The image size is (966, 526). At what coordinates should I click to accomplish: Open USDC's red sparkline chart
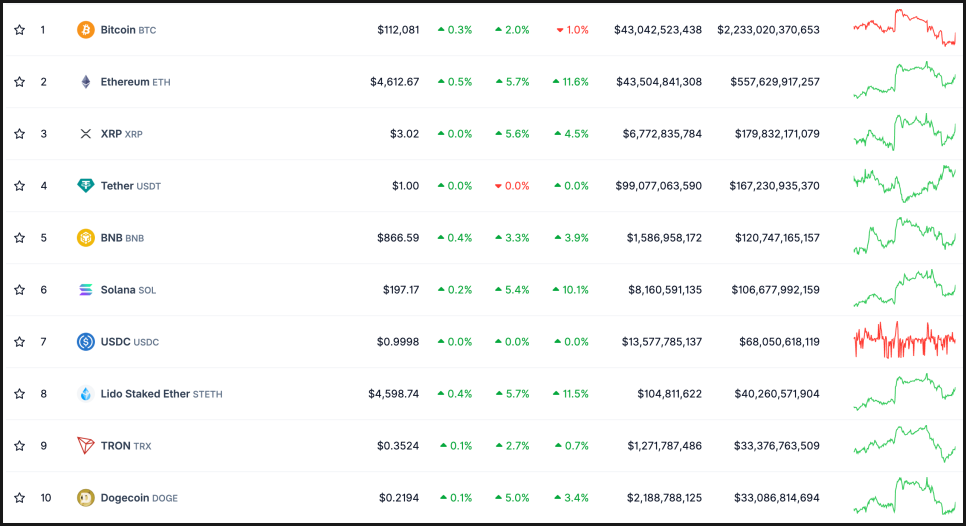click(x=904, y=340)
